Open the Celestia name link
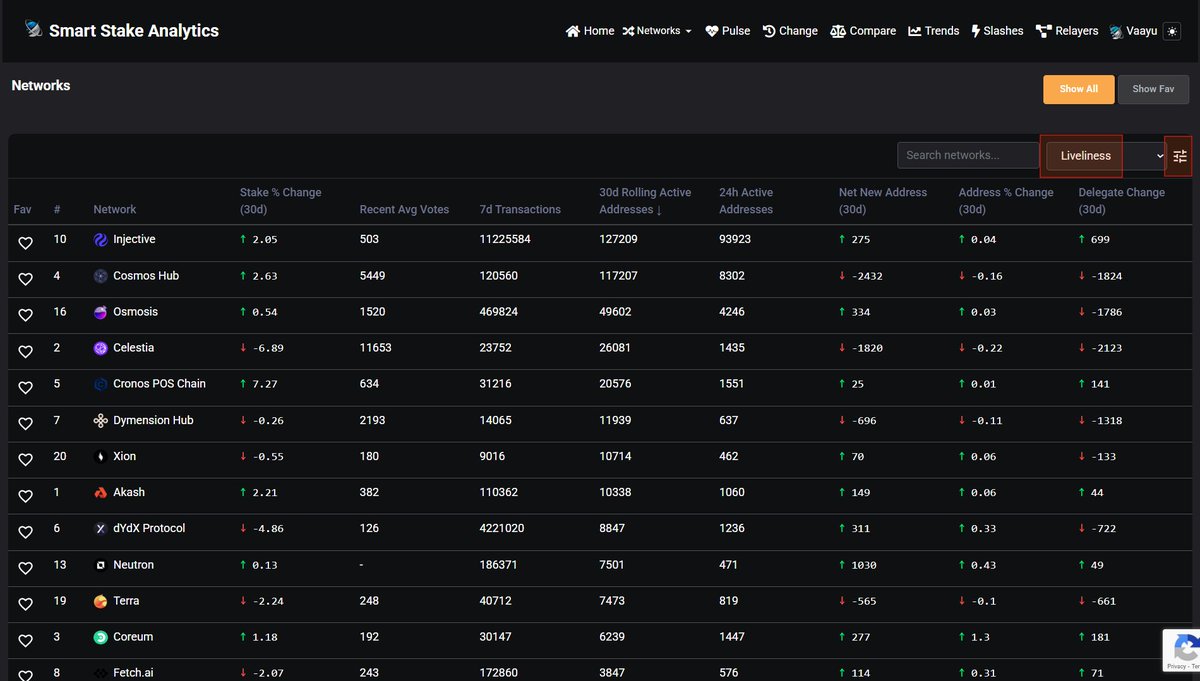This screenshot has height=681, width=1200. (133, 348)
